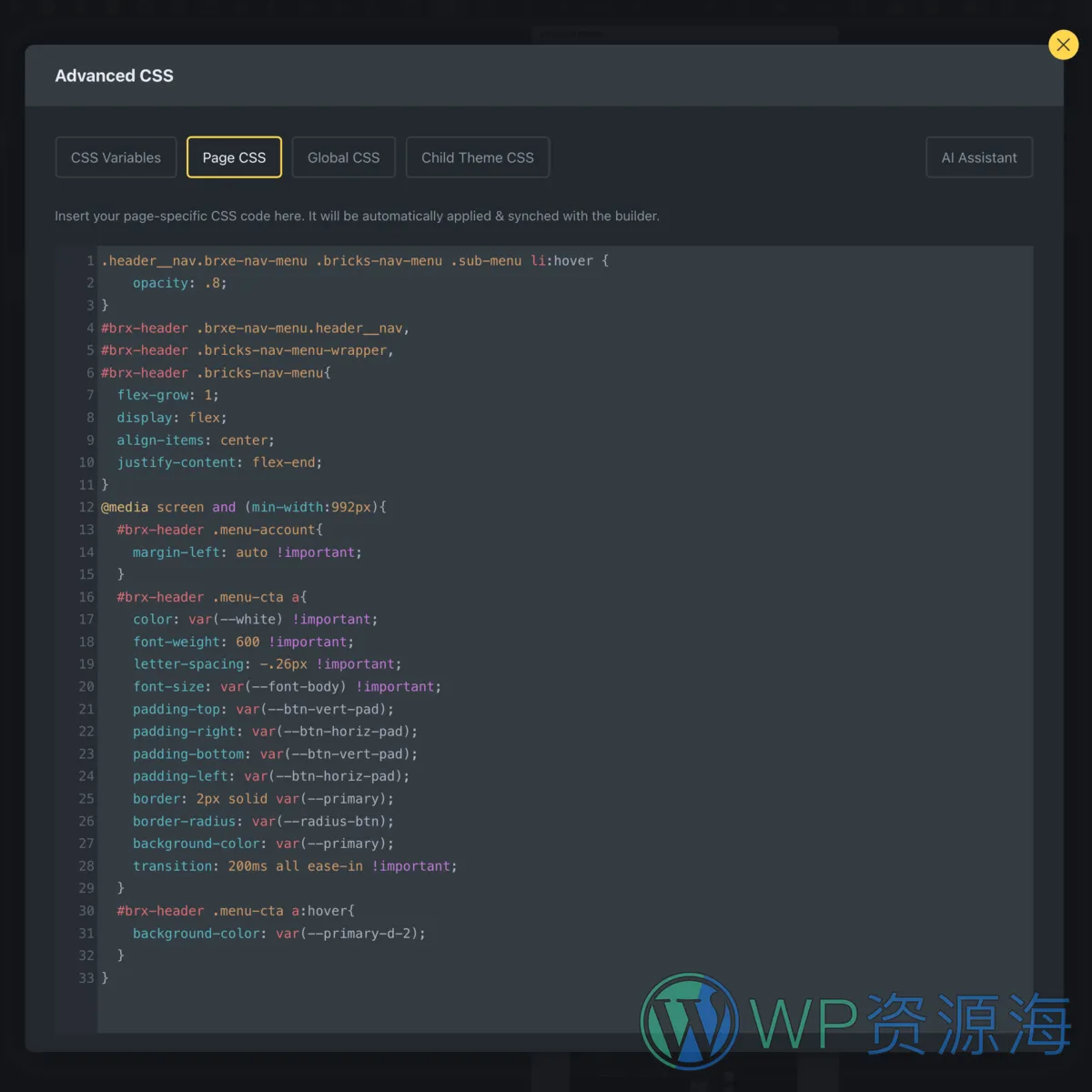Click the padding-right declaration line
1092x1092 pixels.
tap(275, 732)
